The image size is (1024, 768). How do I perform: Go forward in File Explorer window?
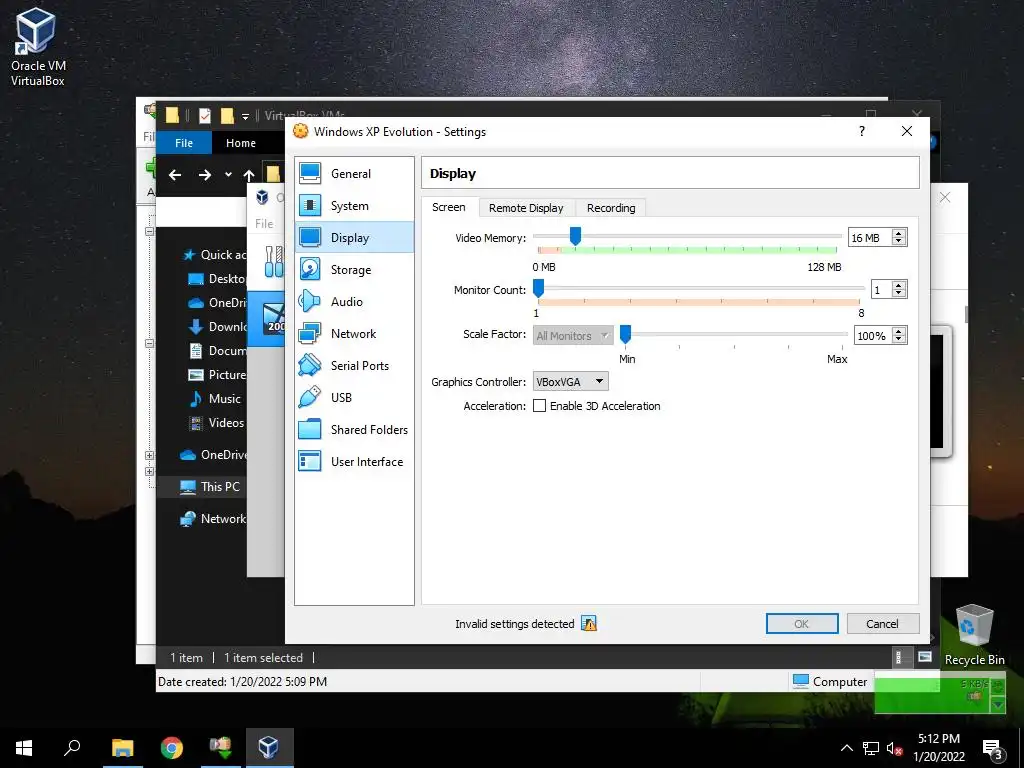pyautogui.click(x=204, y=175)
